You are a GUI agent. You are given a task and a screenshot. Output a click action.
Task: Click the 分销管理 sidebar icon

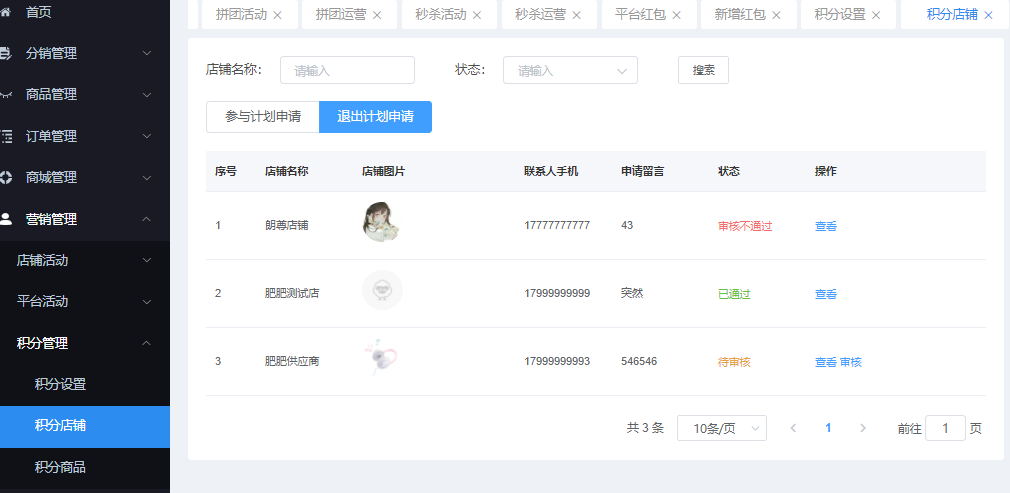[x=6, y=53]
